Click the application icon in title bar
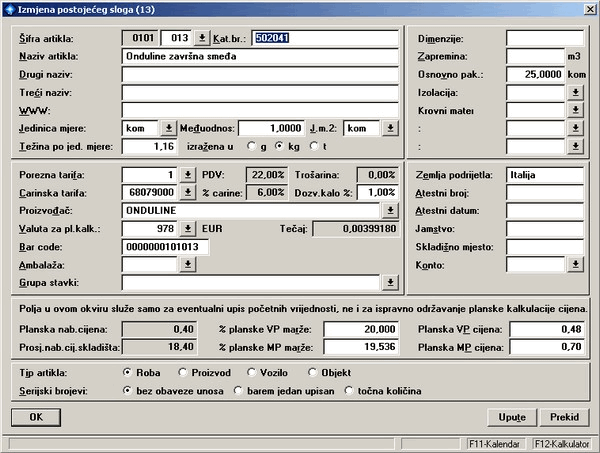The width and height of the screenshot is (600, 453). pyautogui.click(x=9, y=9)
